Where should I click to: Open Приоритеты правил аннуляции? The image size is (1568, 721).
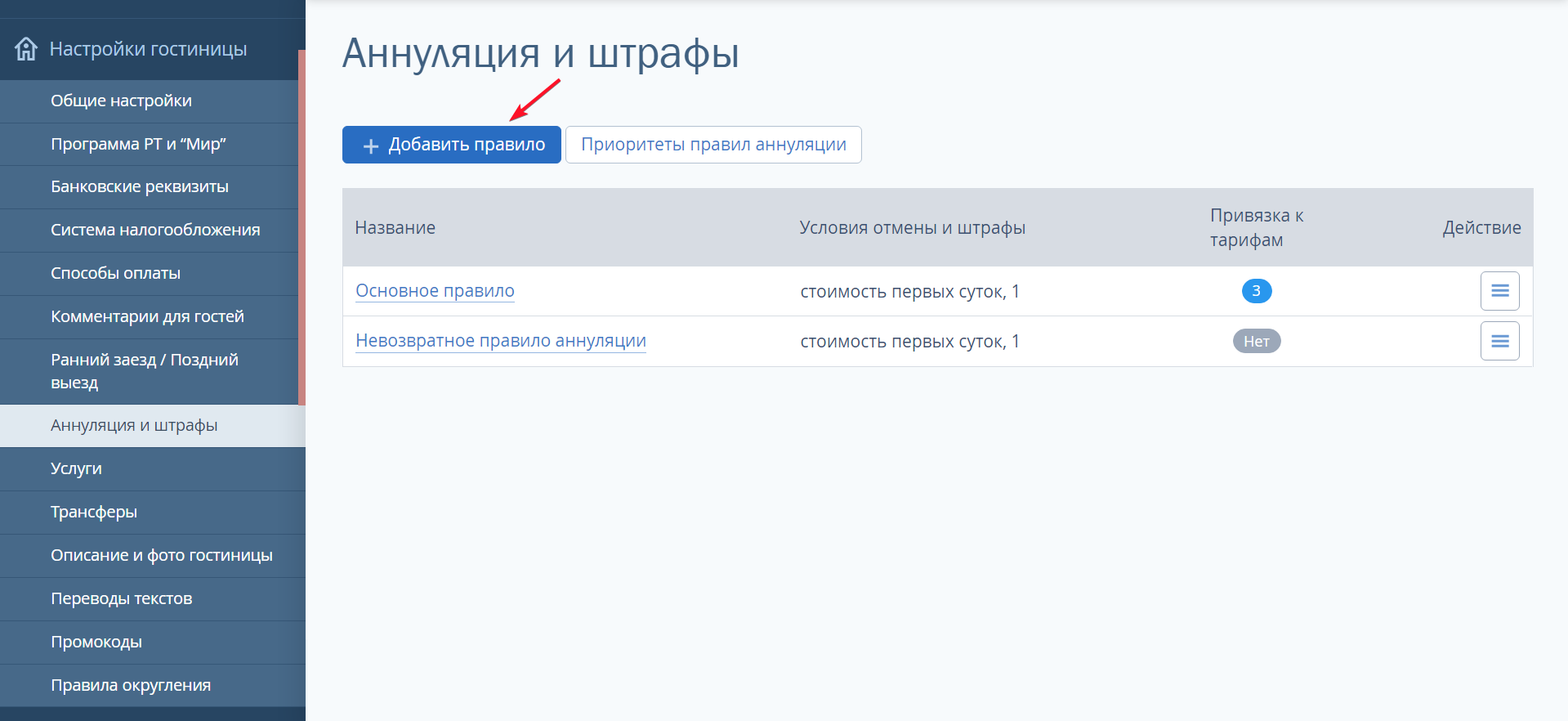tap(713, 145)
